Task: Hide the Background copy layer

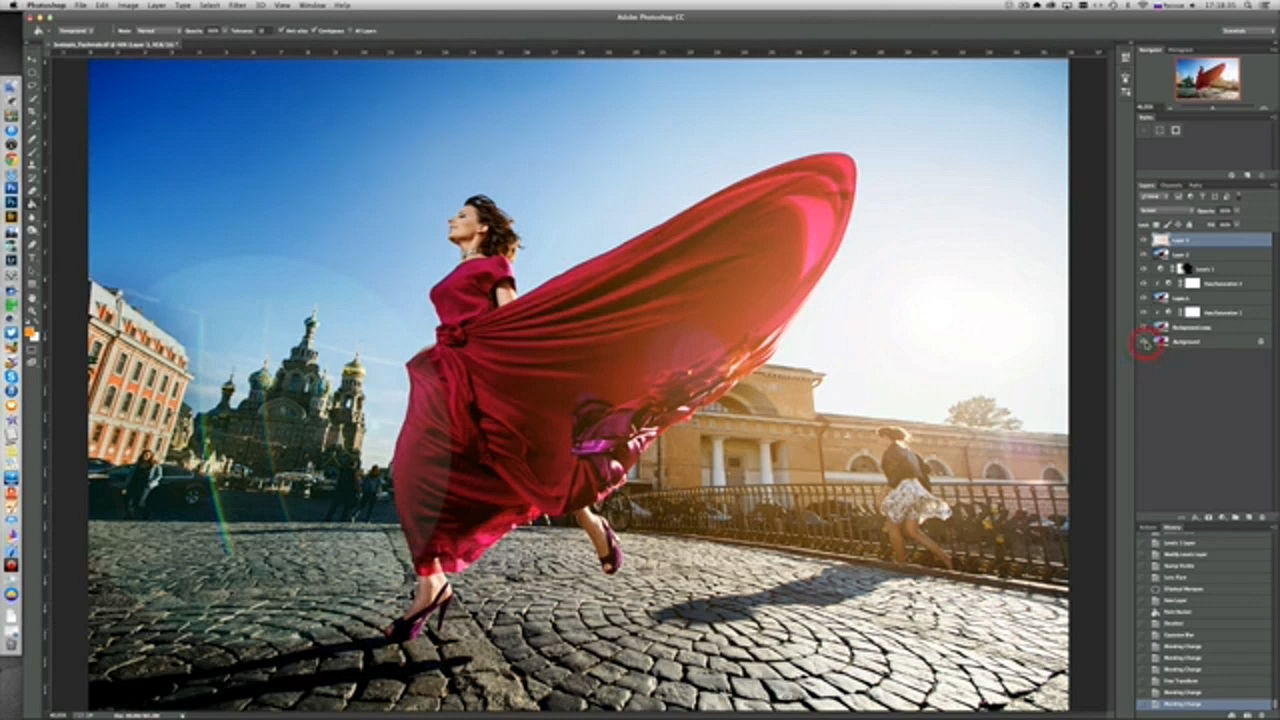Action: click(x=1144, y=327)
